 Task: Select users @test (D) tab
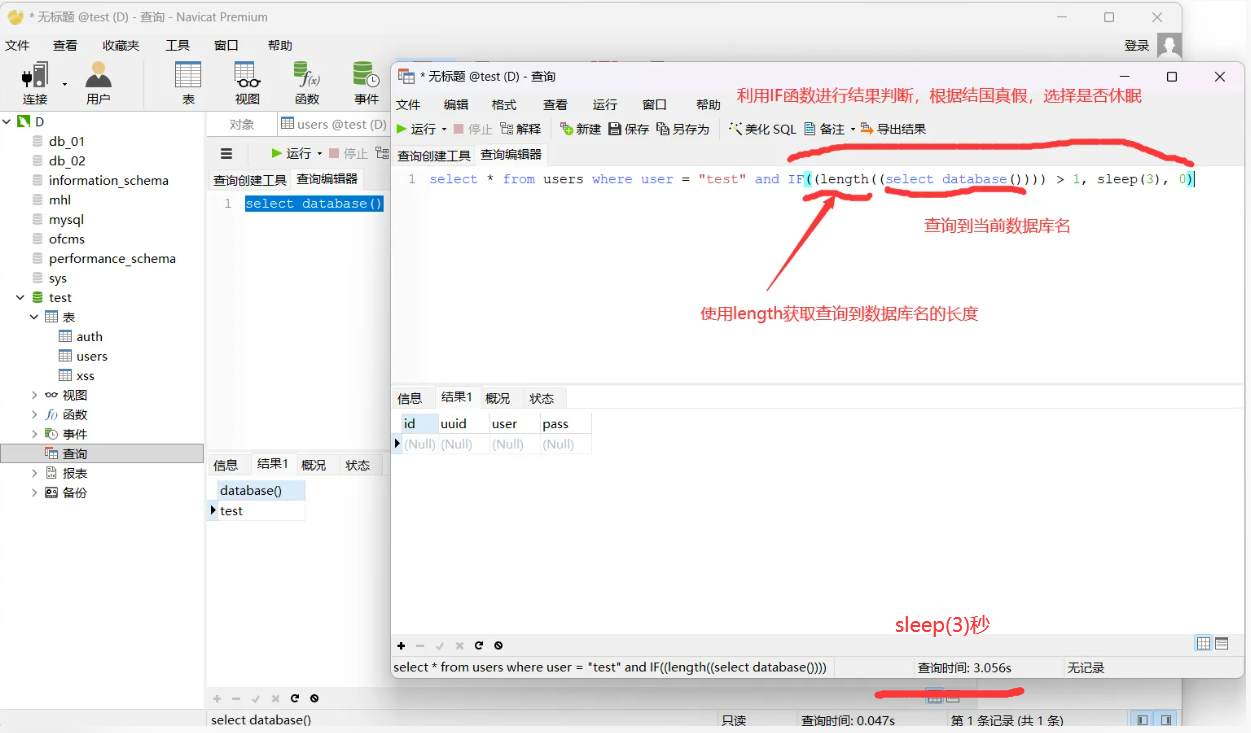pyautogui.click(x=333, y=124)
